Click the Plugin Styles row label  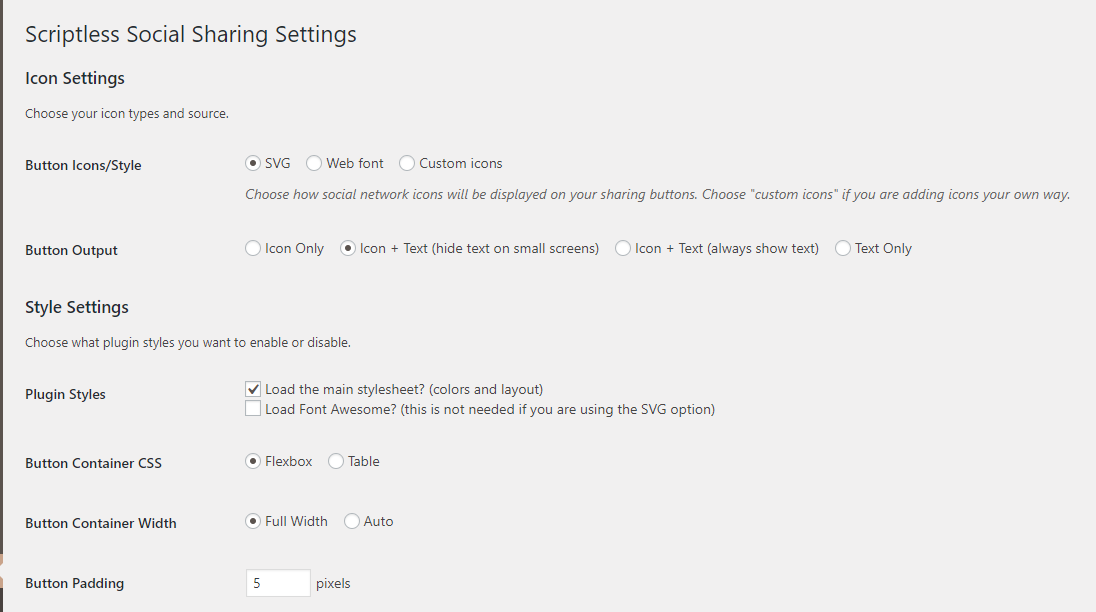[66, 395]
